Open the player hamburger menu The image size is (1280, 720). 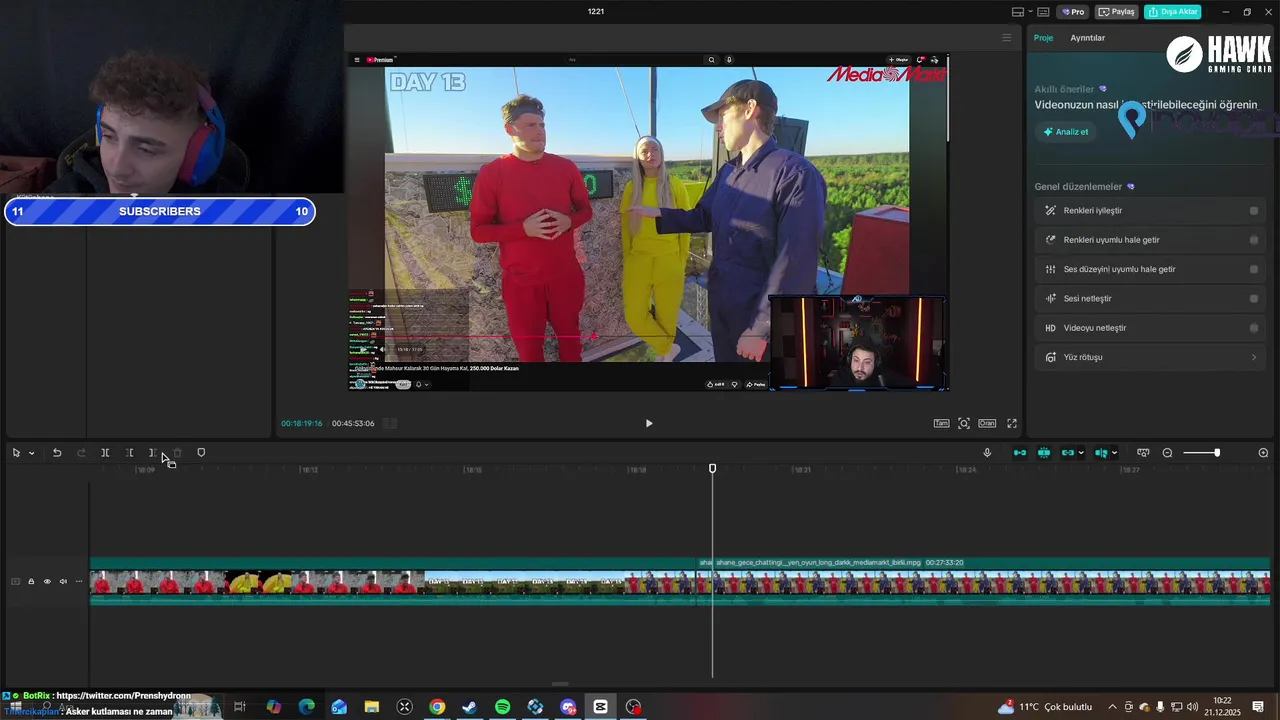[1007, 38]
